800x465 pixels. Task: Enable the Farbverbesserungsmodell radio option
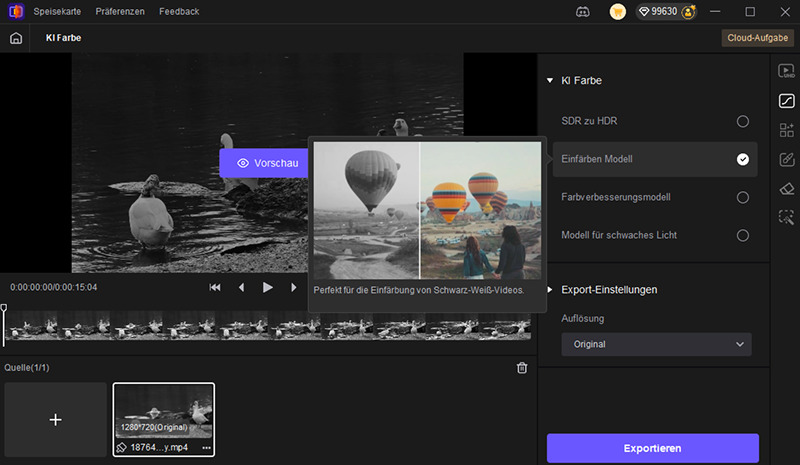(742, 197)
